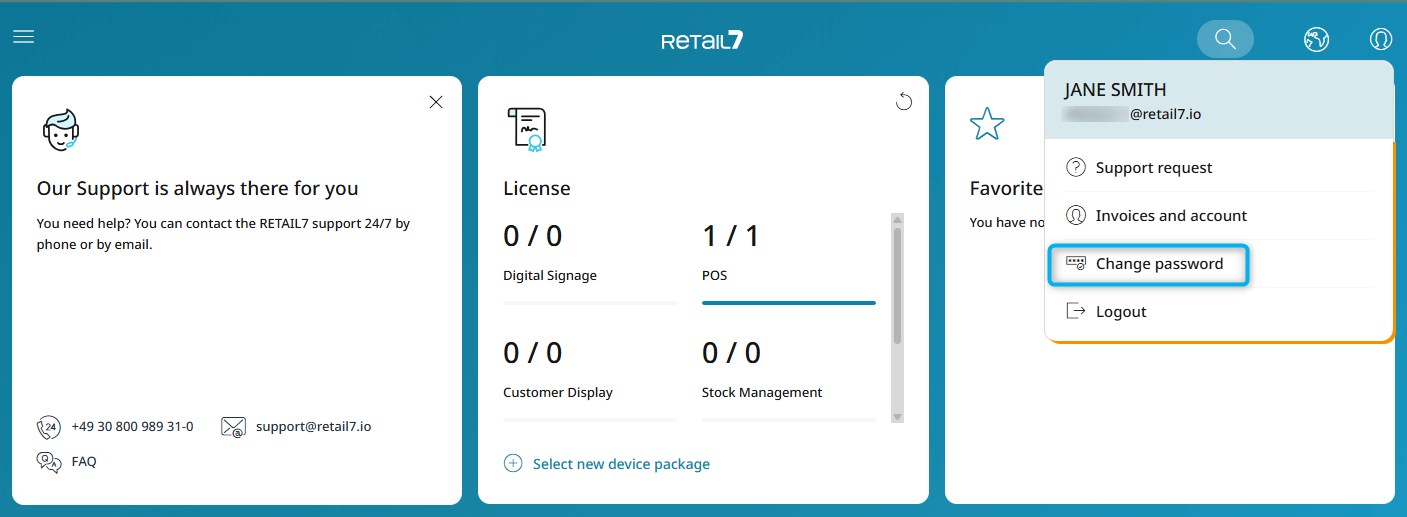Viewport: 1407px width, 517px height.
Task: Click the FAQ chat icon
Action: click(48, 461)
